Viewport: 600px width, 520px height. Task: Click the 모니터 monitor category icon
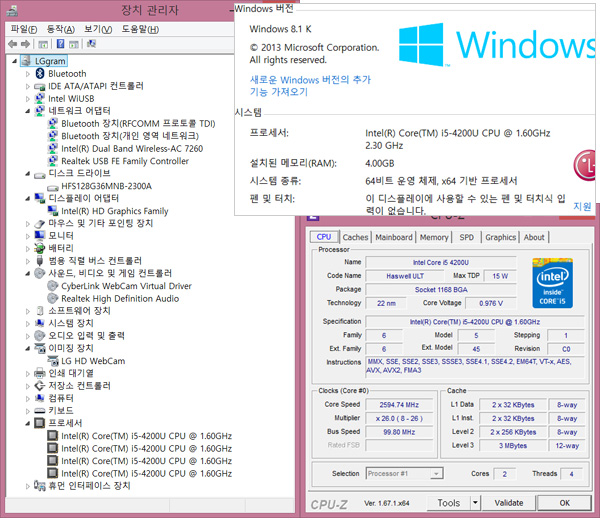pos(40,235)
